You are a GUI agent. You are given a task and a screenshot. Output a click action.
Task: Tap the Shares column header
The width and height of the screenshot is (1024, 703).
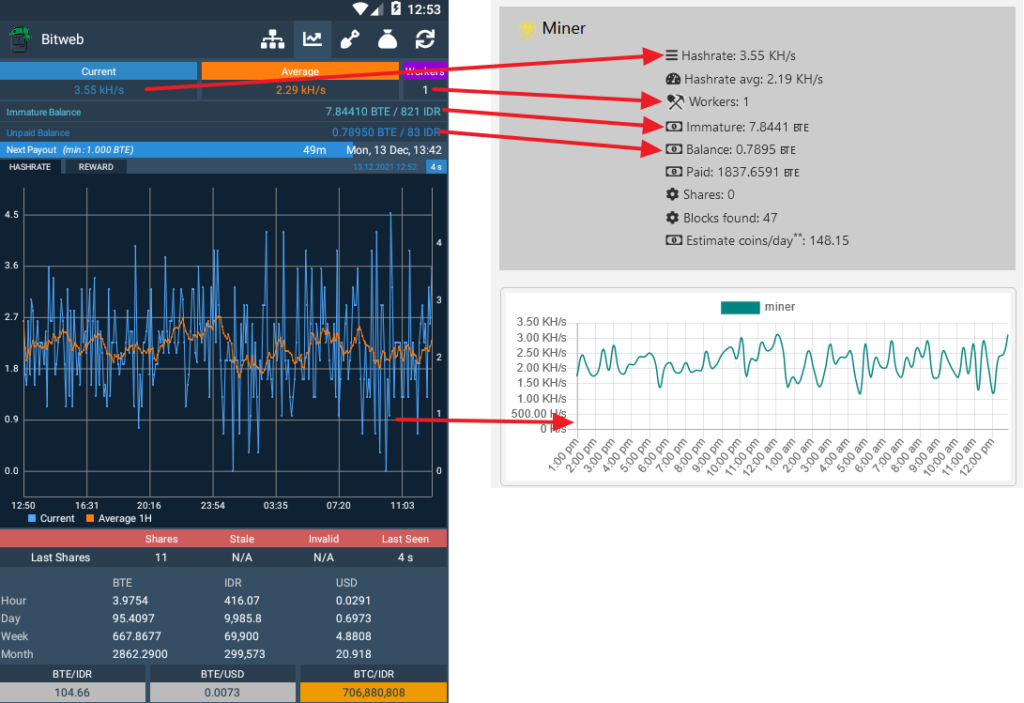[x=161, y=539]
